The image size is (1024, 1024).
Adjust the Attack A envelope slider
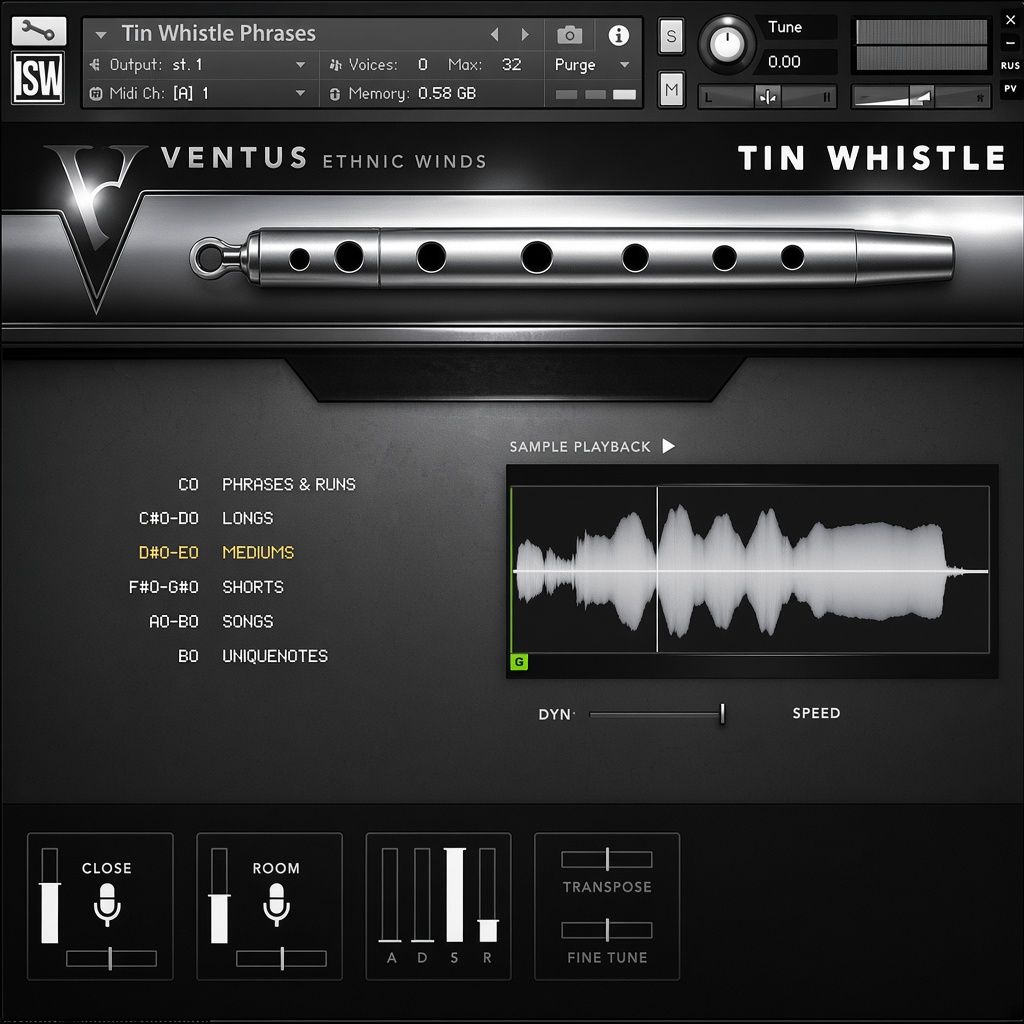pyautogui.click(x=390, y=895)
